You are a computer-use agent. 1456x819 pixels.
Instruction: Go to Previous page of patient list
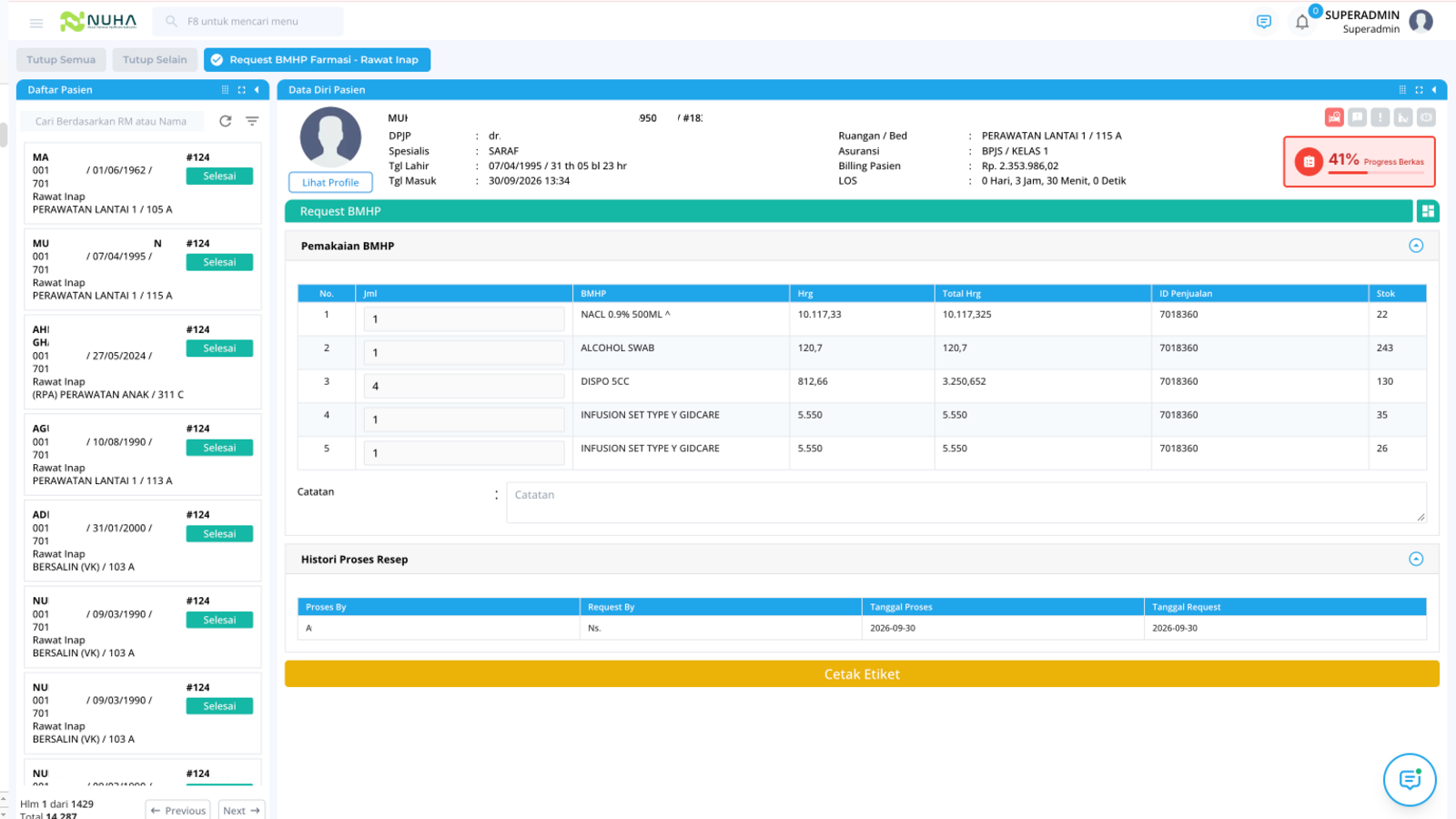(178, 810)
